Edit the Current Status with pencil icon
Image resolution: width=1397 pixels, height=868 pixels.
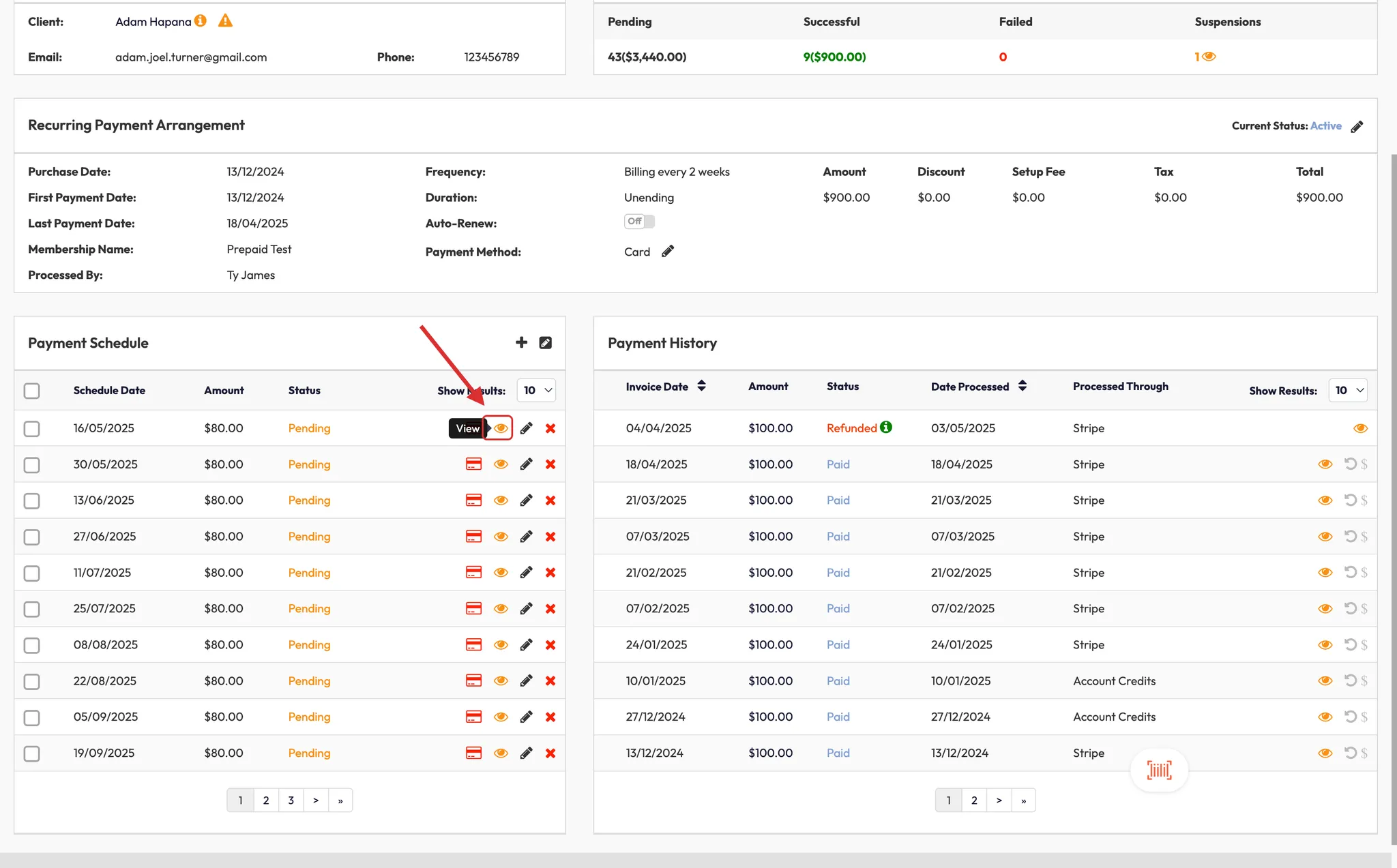pos(1357,126)
